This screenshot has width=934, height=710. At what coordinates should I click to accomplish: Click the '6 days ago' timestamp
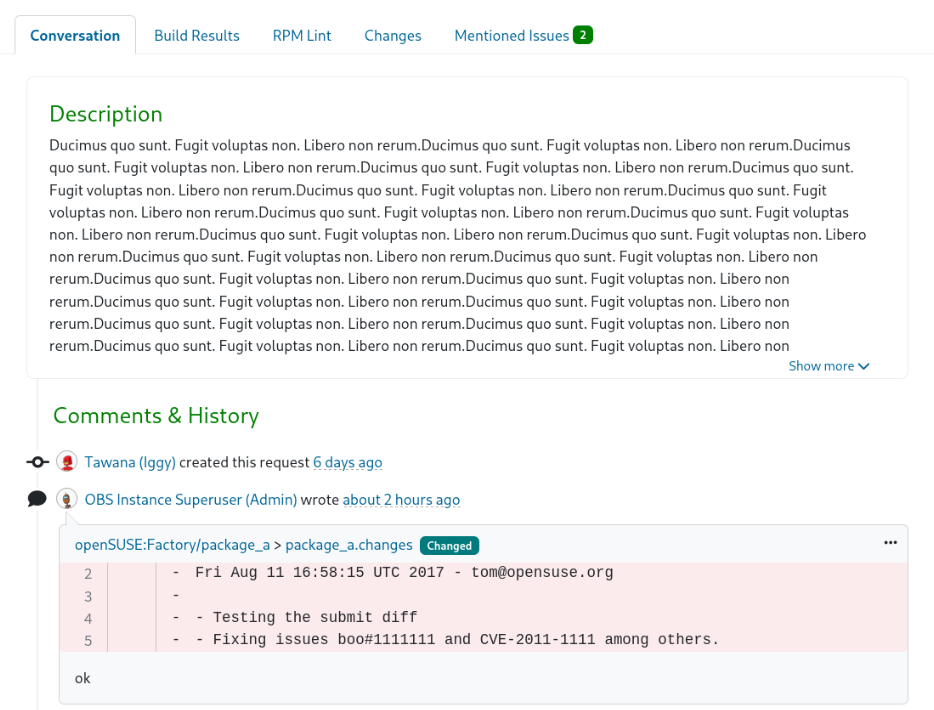347,462
